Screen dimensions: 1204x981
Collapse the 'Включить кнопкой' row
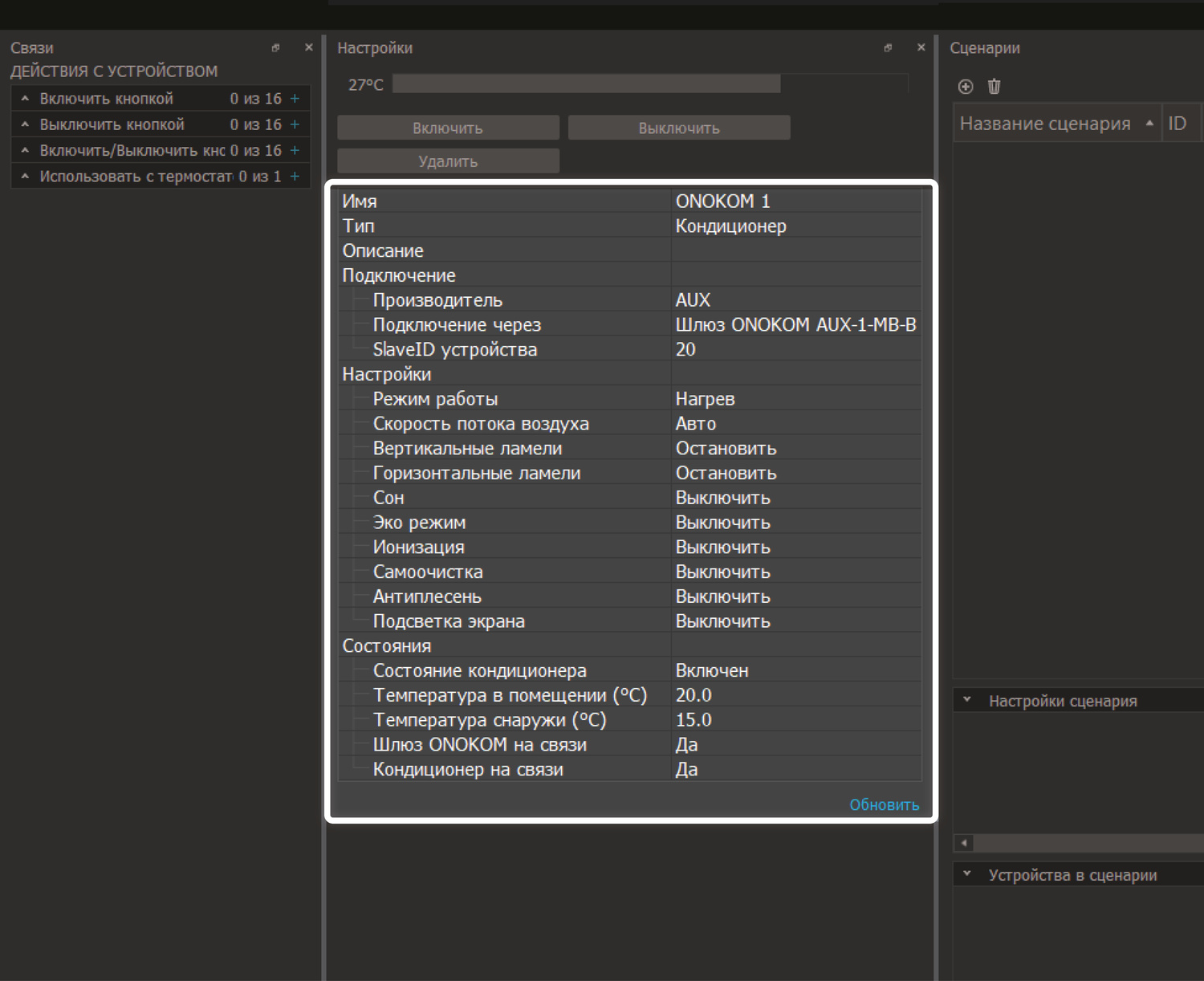click(x=25, y=99)
